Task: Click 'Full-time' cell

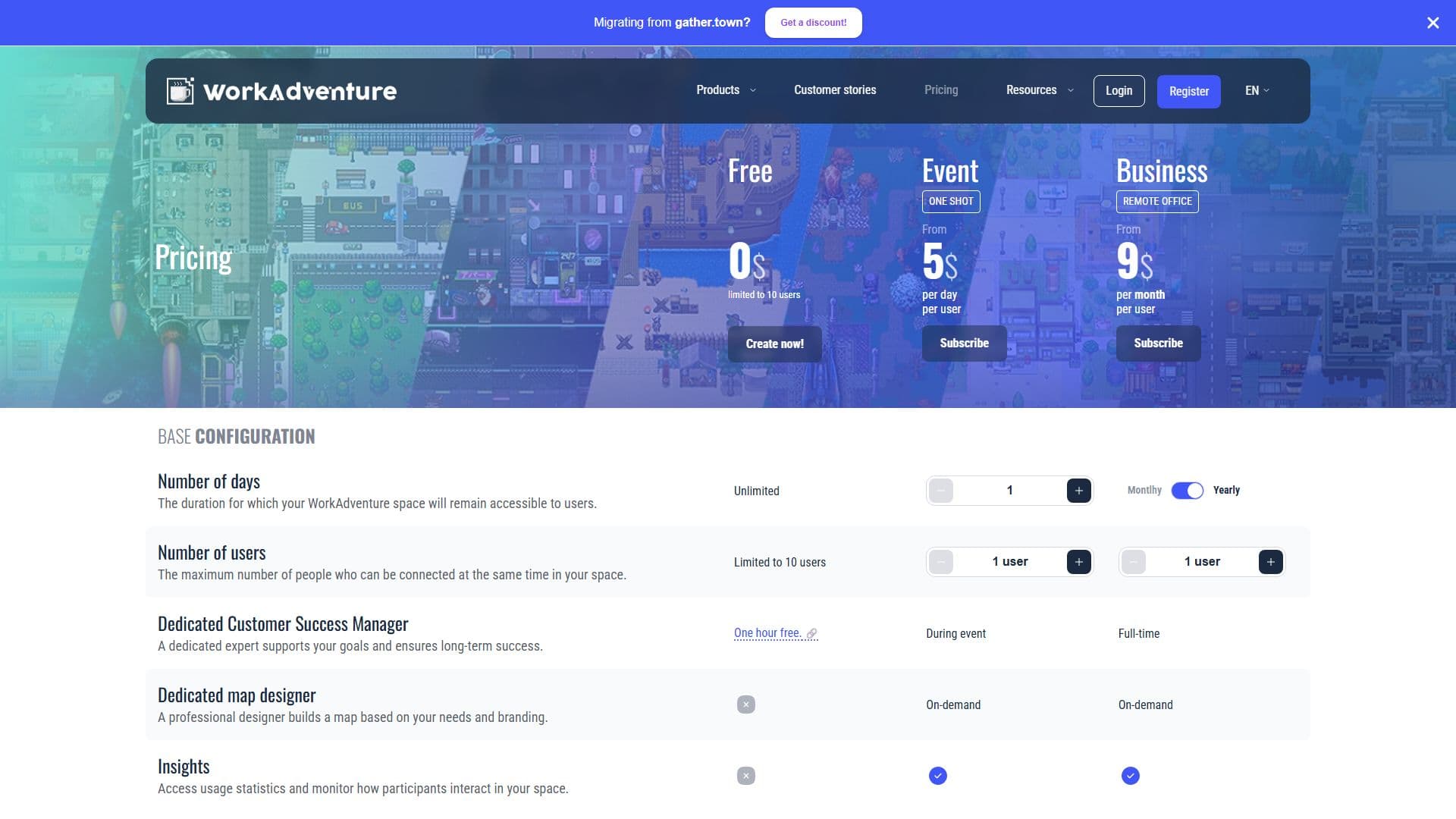Action: click(1138, 634)
